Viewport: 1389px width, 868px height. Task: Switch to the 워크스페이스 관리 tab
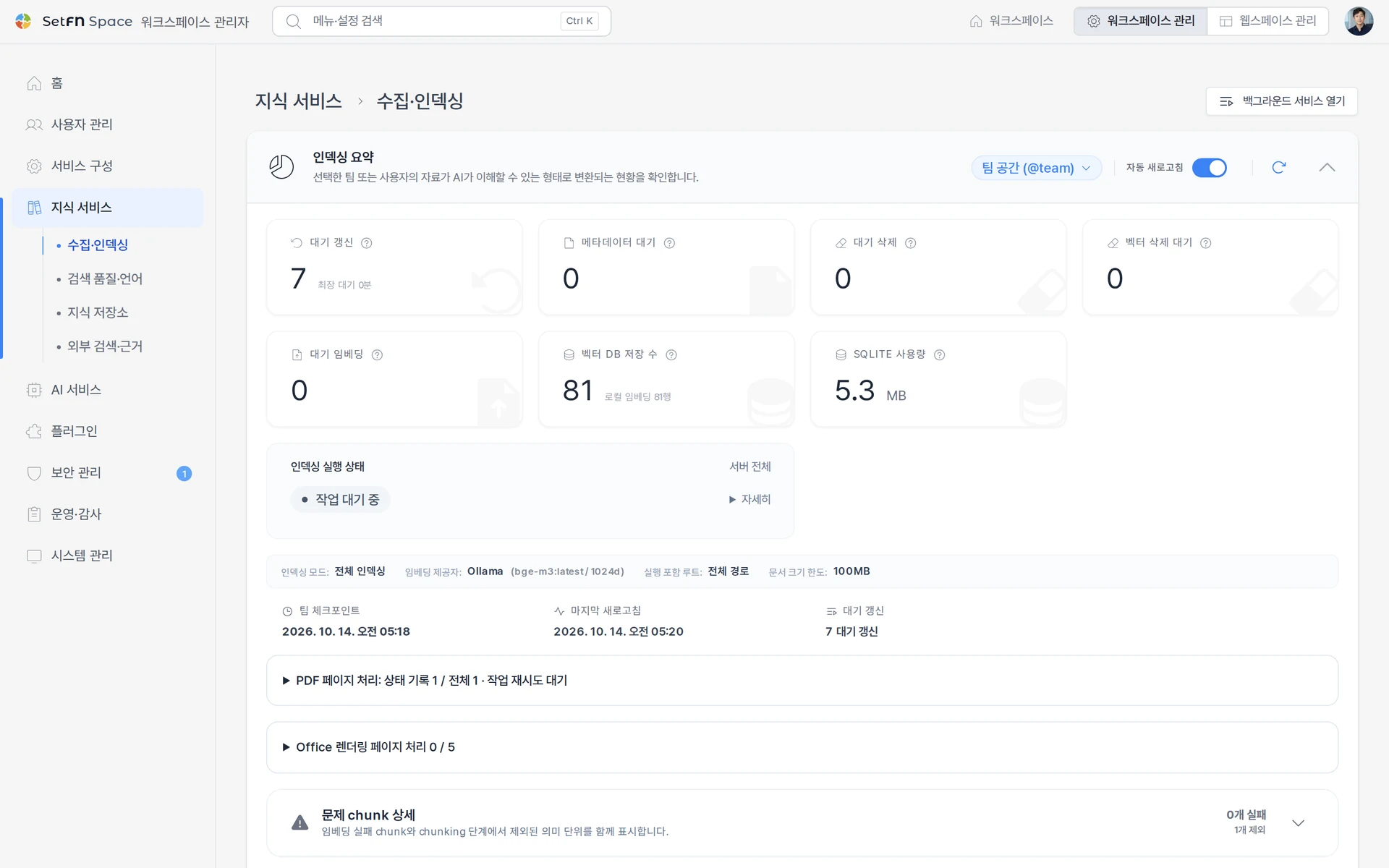point(1140,21)
